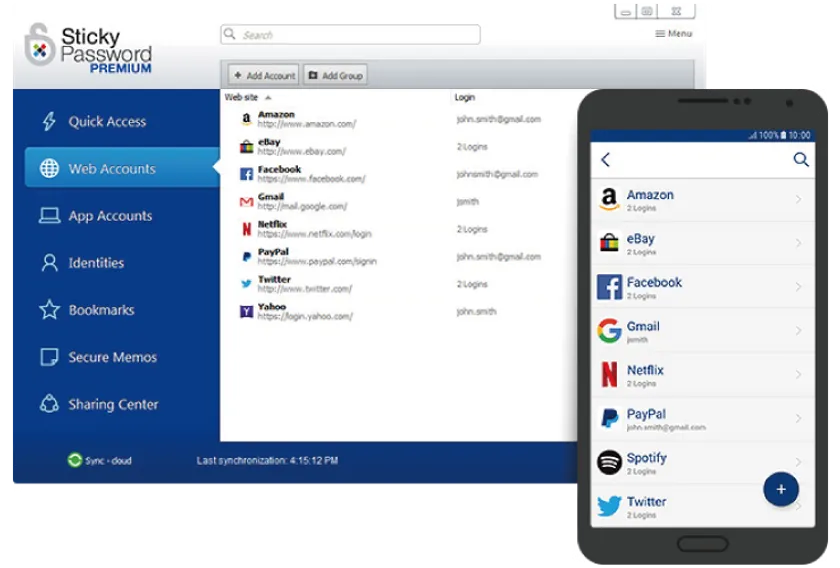The width and height of the screenshot is (840, 568).
Task: Select the Netflix row in desktop list
Action: coord(399,229)
